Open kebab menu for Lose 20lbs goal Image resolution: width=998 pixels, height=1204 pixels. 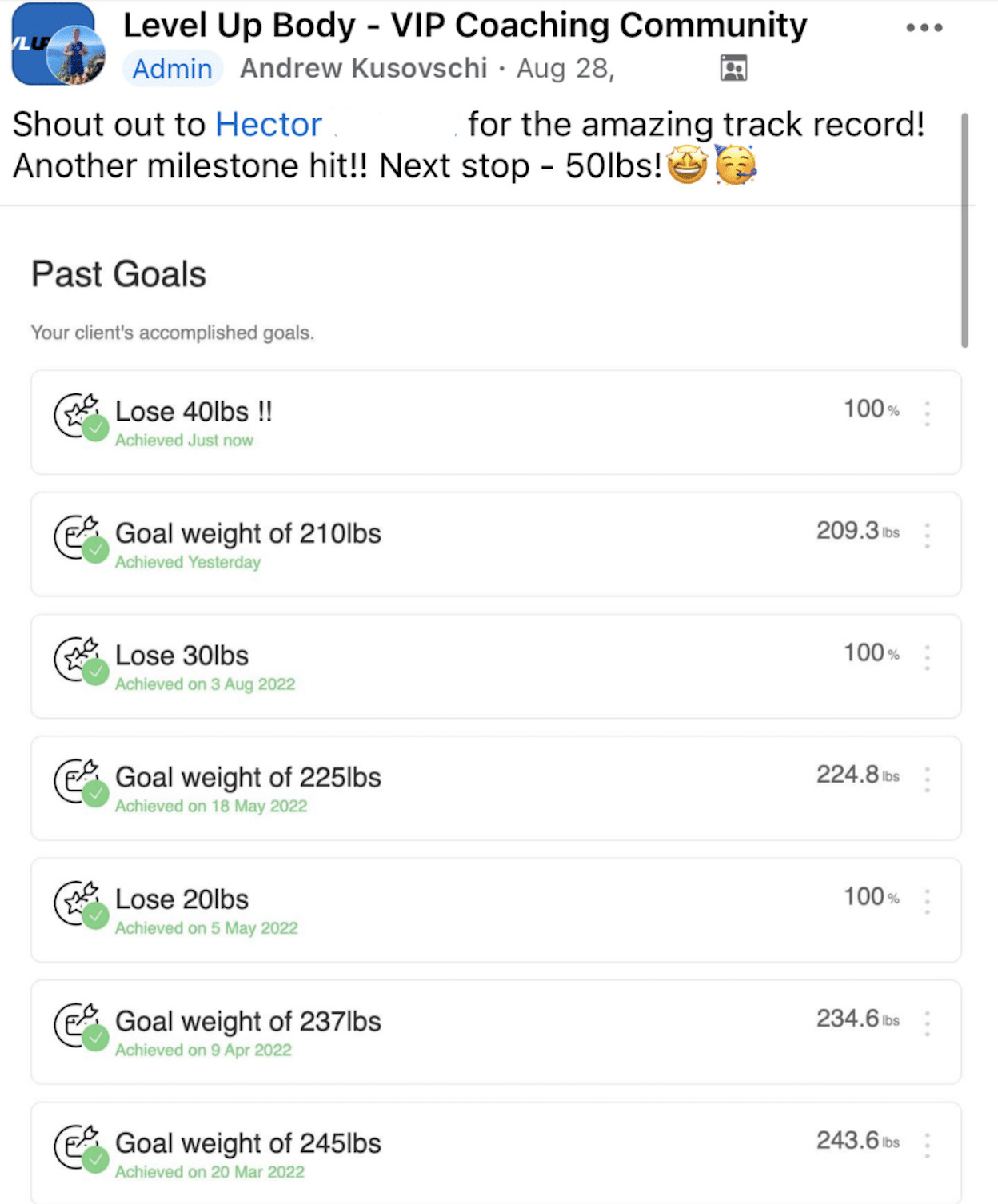point(928,901)
